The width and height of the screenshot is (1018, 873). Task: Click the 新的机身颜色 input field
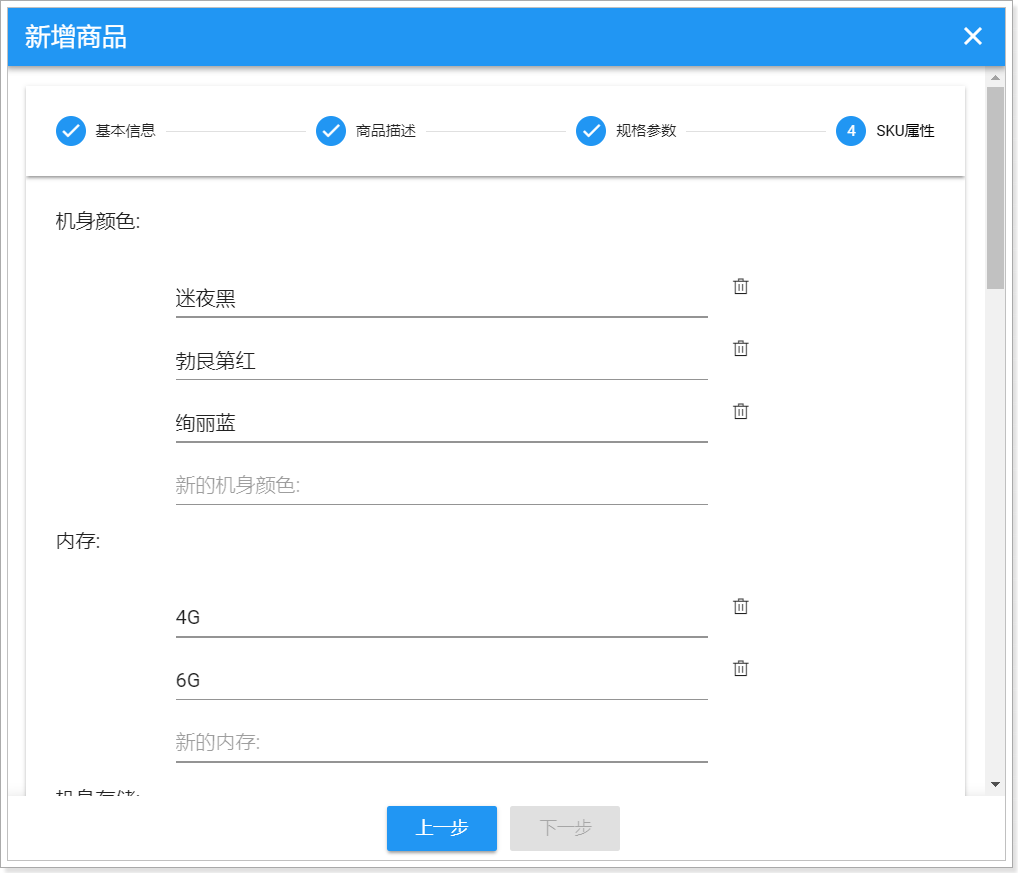click(440, 486)
